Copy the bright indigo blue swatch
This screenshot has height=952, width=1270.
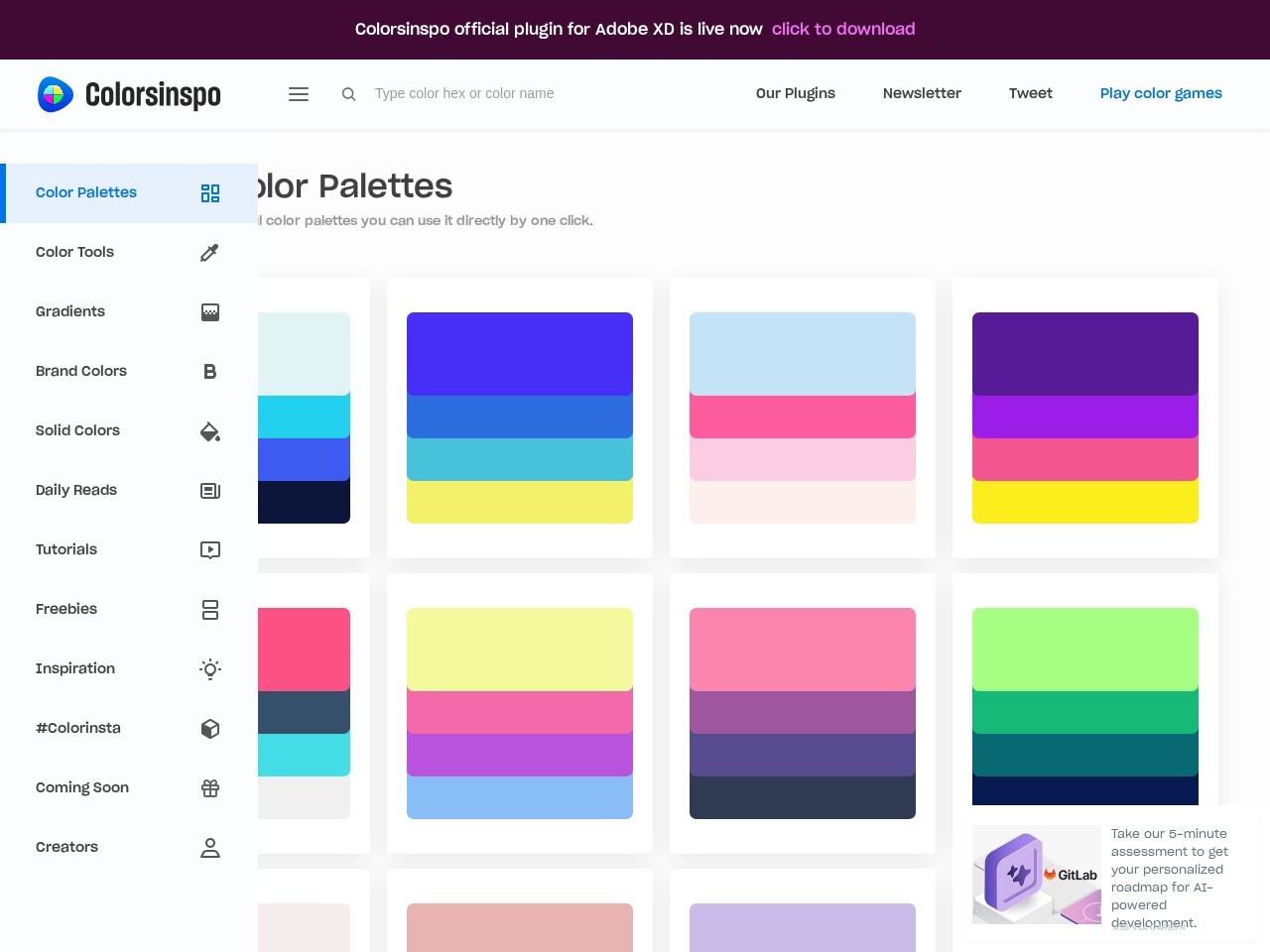pos(520,354)
